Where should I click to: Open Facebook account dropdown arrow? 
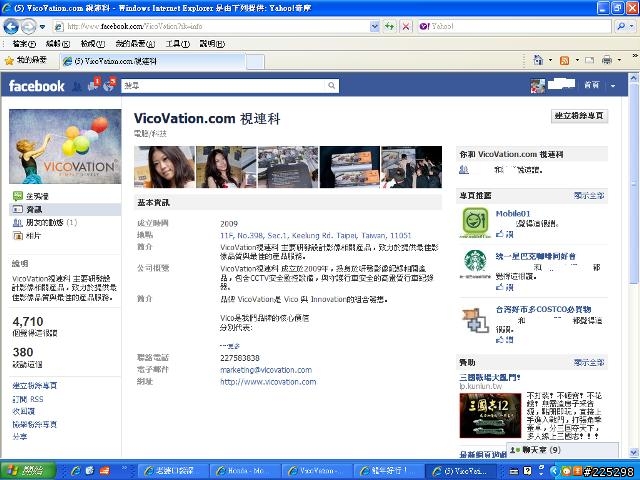[613, 86]
